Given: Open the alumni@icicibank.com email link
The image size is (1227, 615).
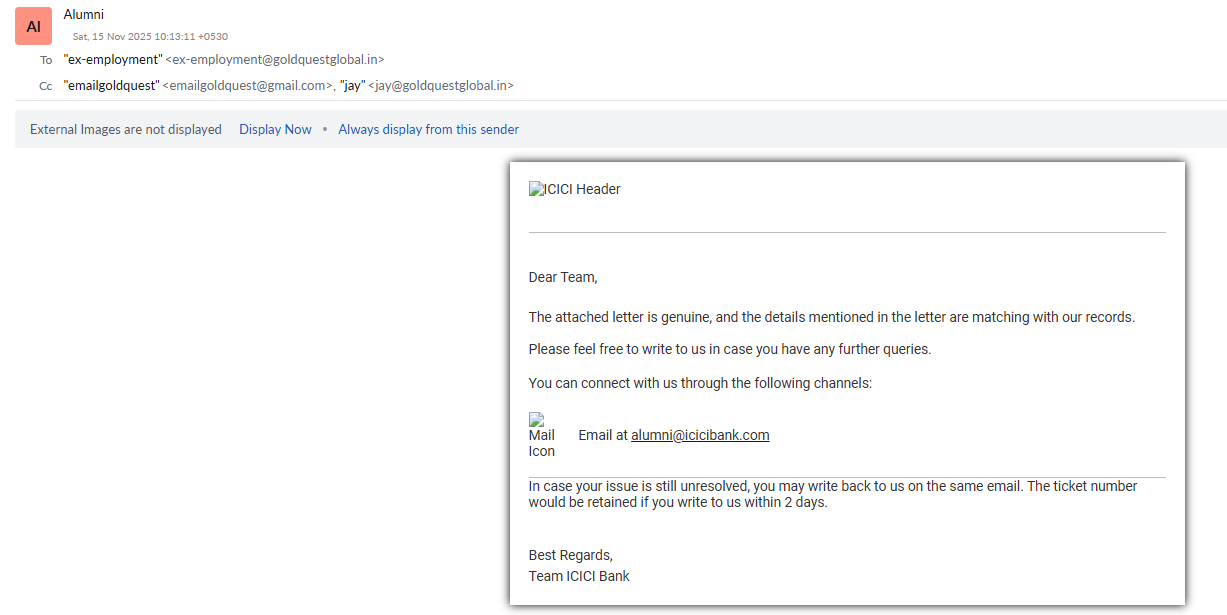Looking at the screenshot, I should pos(700,435).
